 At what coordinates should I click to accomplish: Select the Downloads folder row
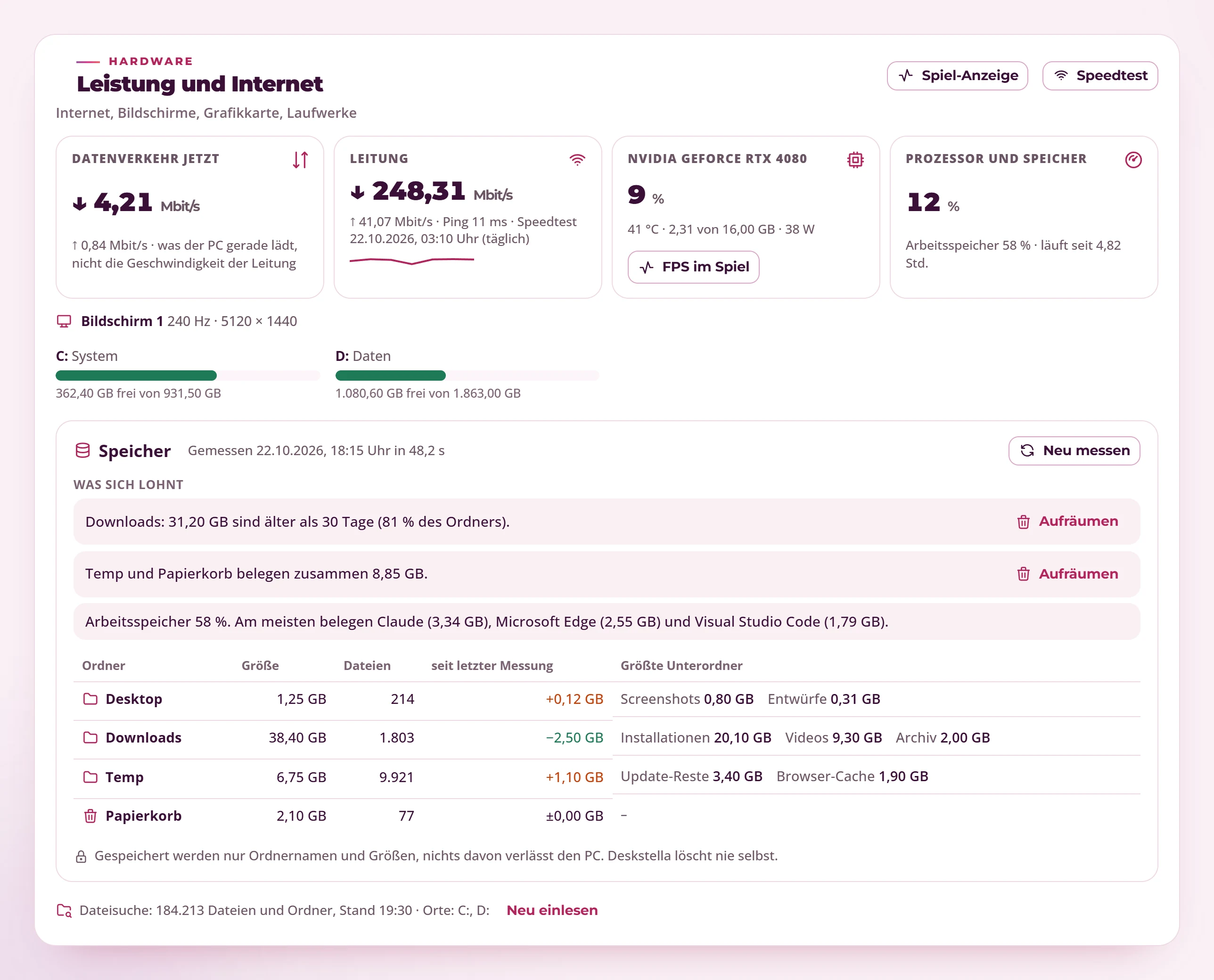click(x=607, y=738)
